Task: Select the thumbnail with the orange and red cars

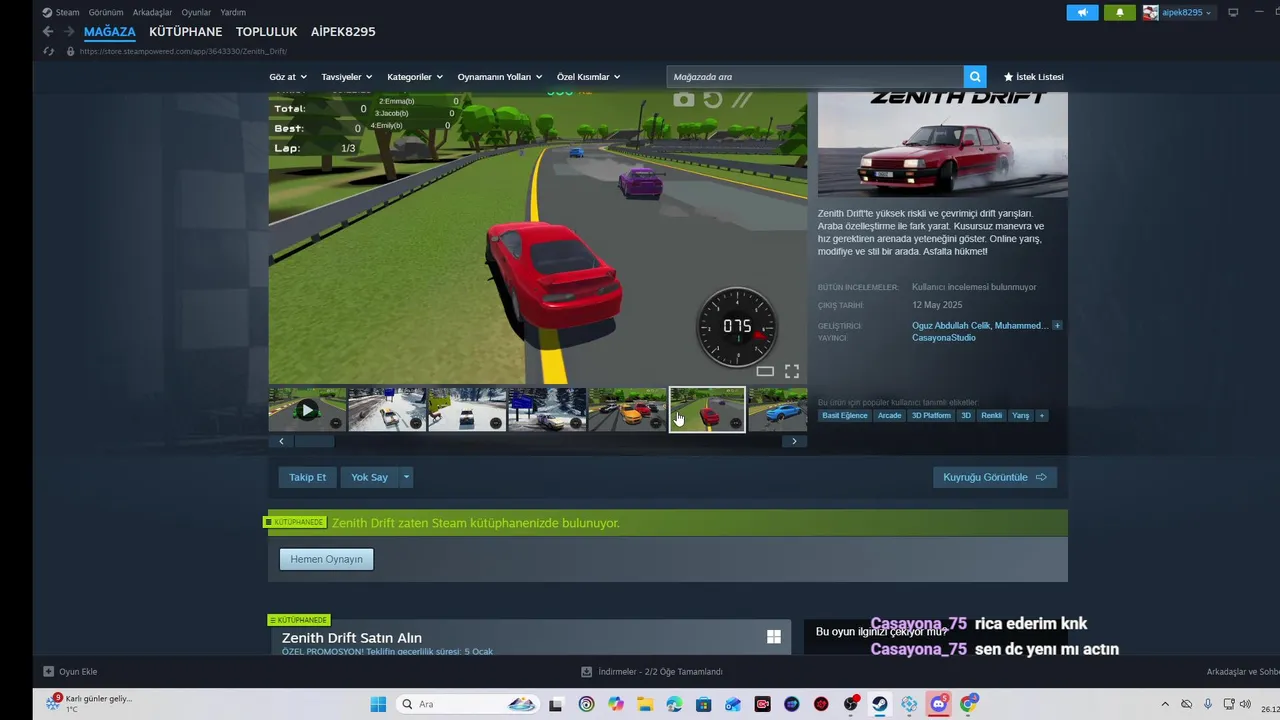Action: (x=627, y=410)
